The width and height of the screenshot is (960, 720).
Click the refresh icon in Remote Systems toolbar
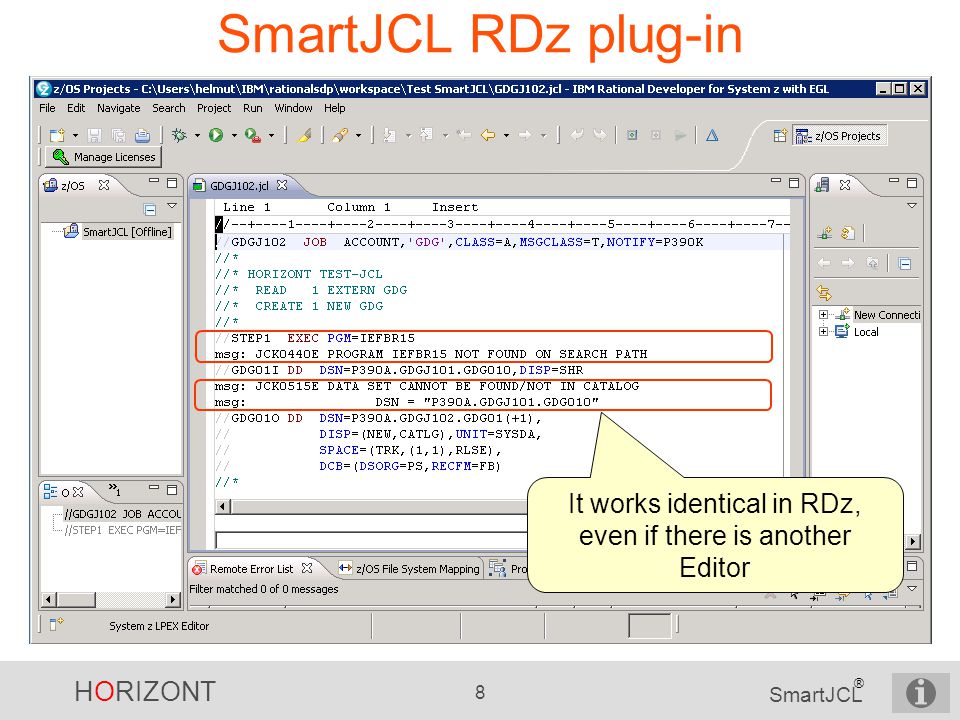click(x=848, y=233)
